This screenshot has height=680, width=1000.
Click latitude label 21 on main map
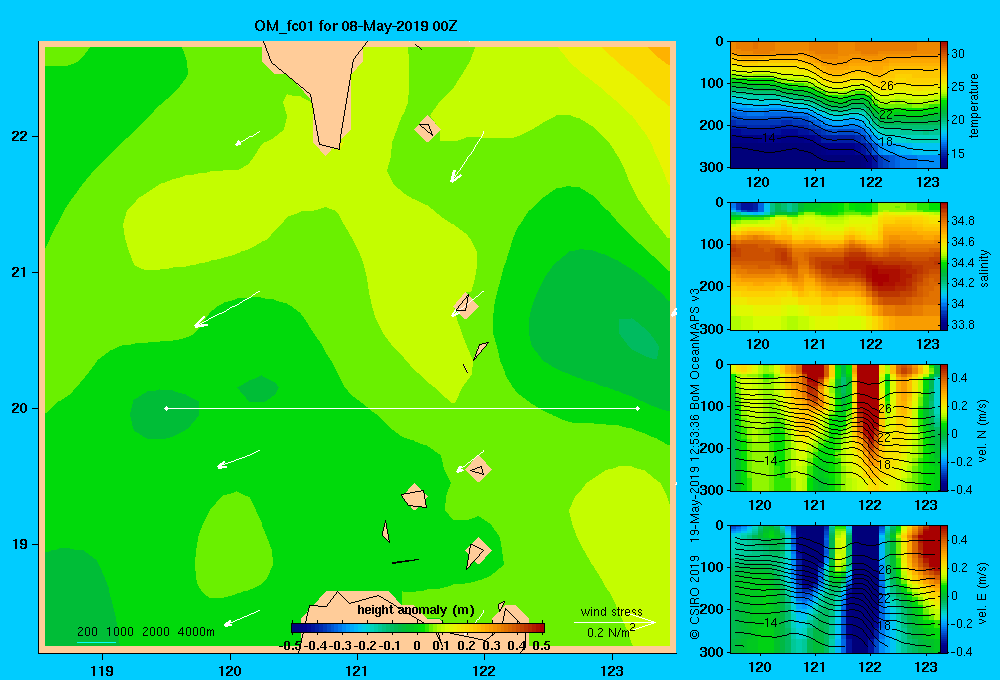click(20, 272)
